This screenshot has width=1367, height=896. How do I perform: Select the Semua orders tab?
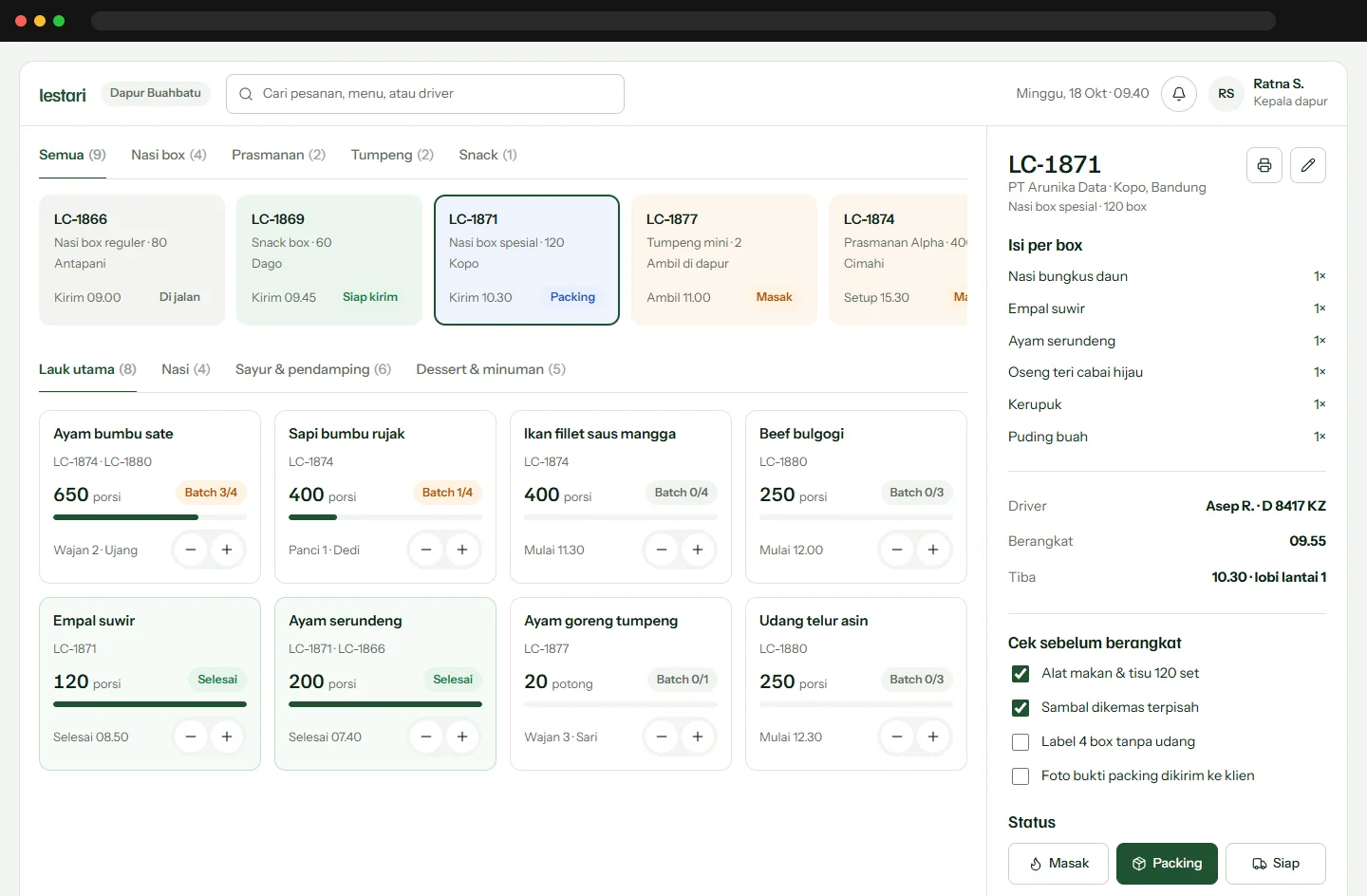(x=72, y=155)
